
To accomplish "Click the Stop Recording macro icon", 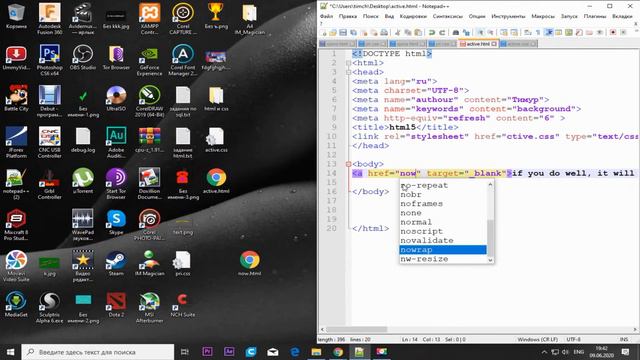I will [623, 32].
